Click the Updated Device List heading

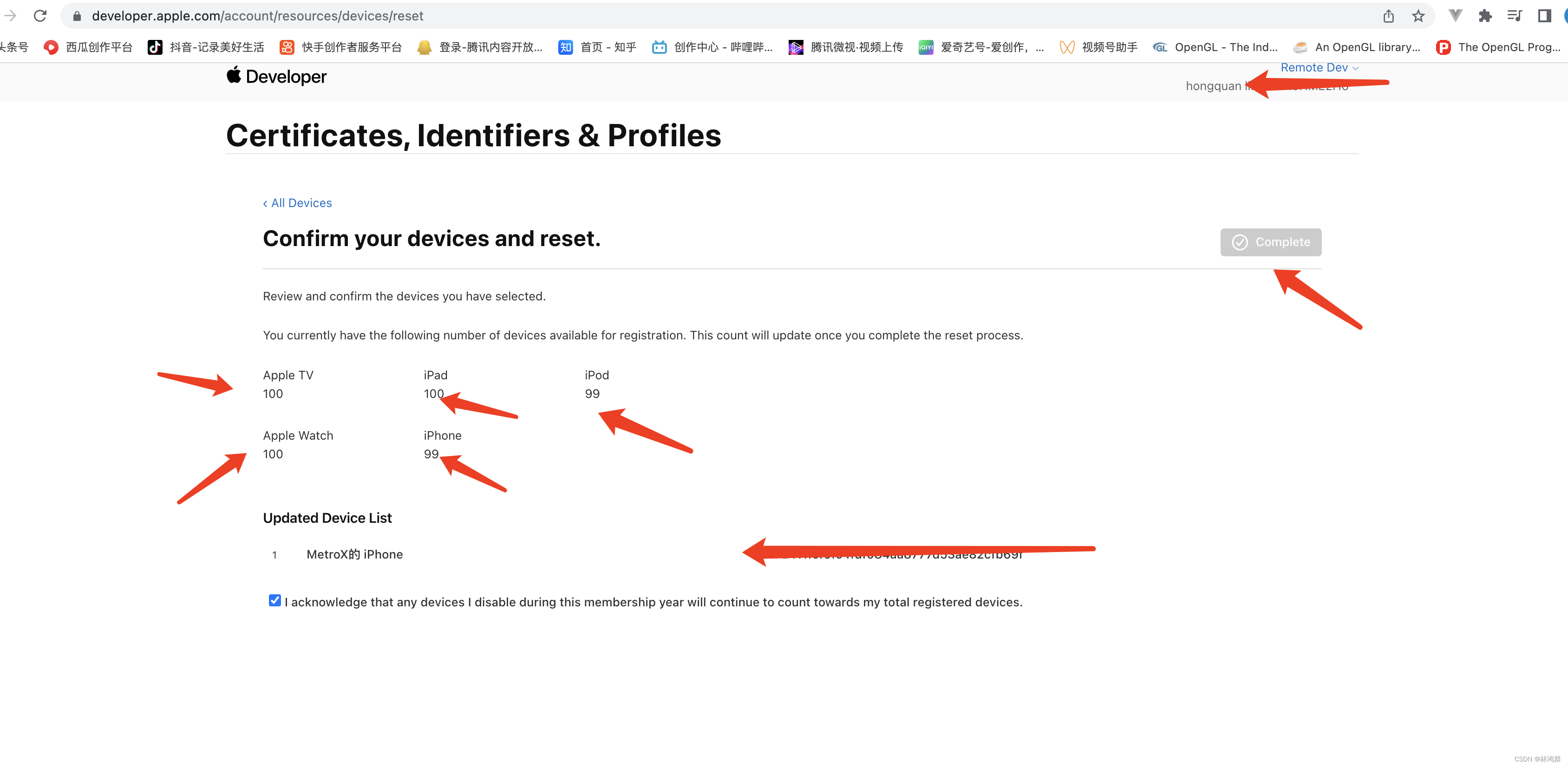[x=327, y=518]
